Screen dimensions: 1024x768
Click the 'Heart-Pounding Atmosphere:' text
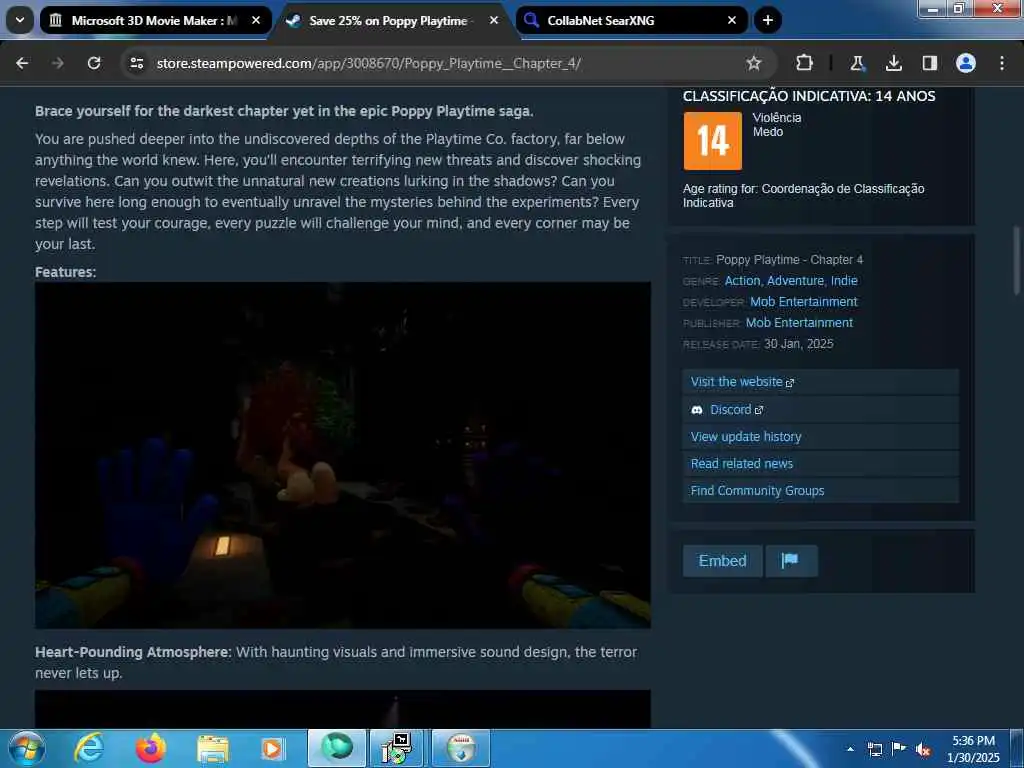[x=133, y=652]
